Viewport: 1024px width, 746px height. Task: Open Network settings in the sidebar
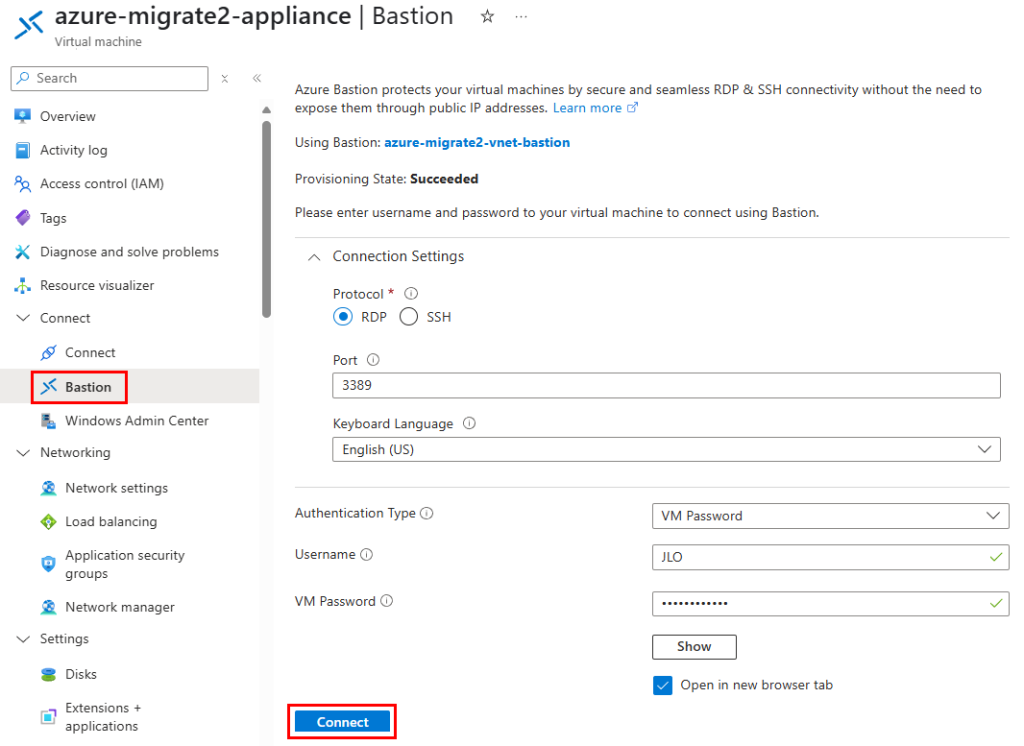click(x=116, y=488)
